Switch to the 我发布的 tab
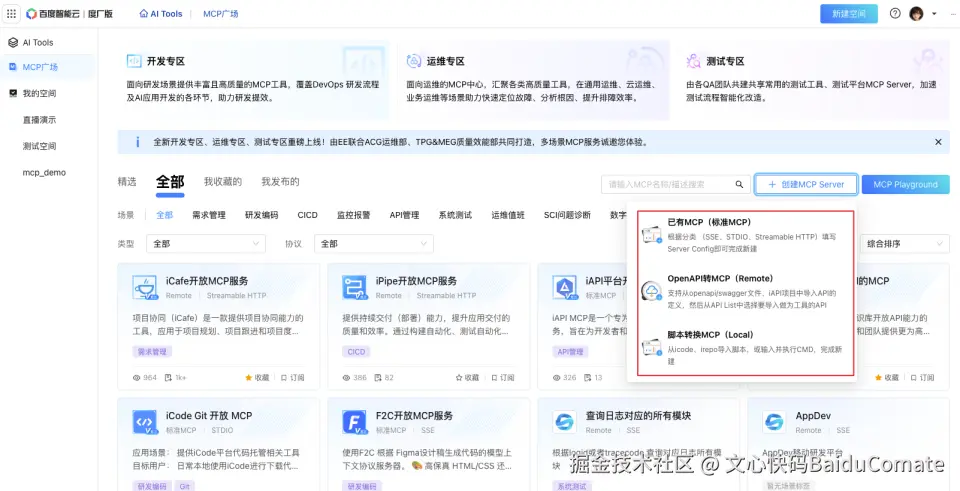Screen dimensions: 960x491 280,182
